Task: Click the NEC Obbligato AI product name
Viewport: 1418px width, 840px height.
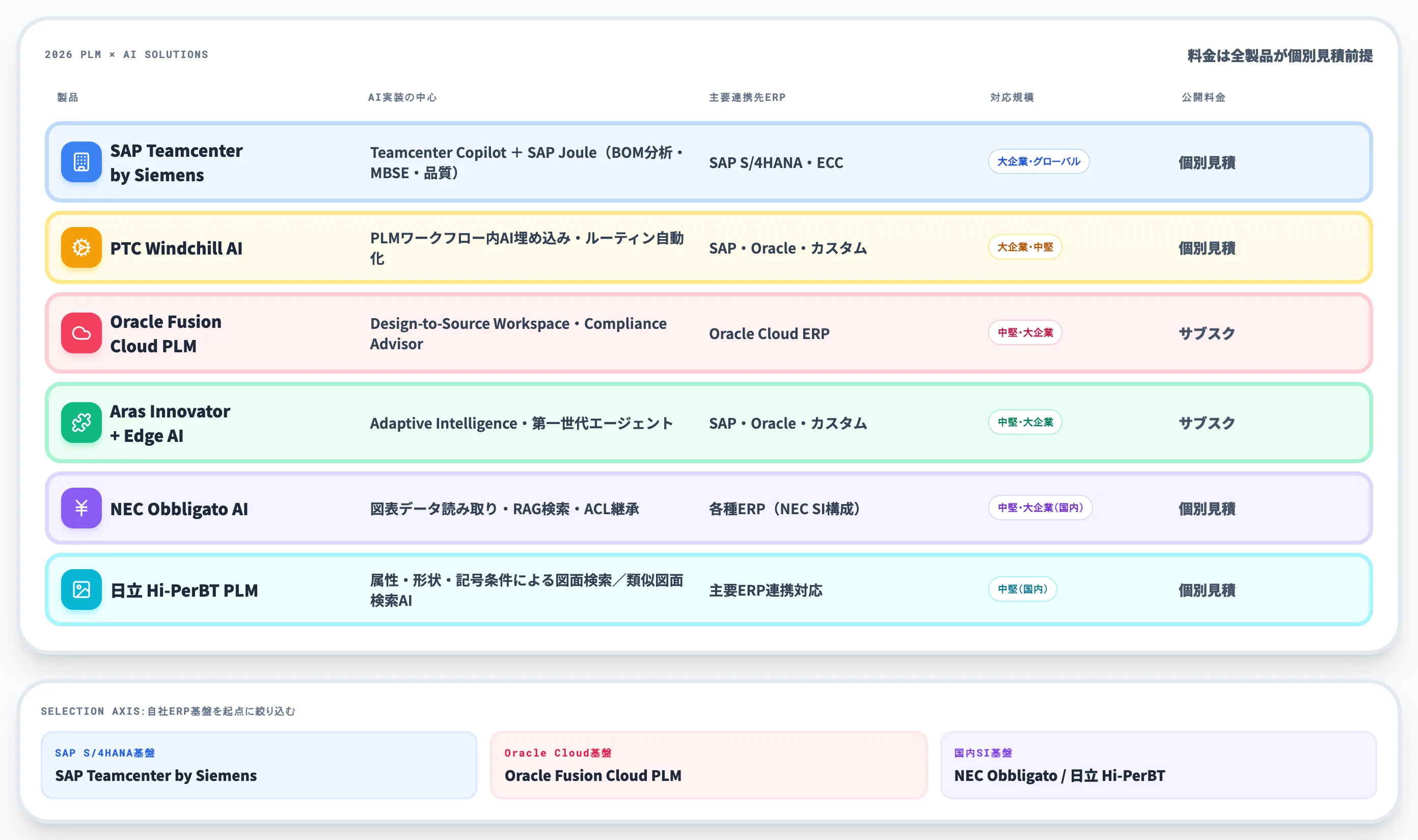Action: 179,509
